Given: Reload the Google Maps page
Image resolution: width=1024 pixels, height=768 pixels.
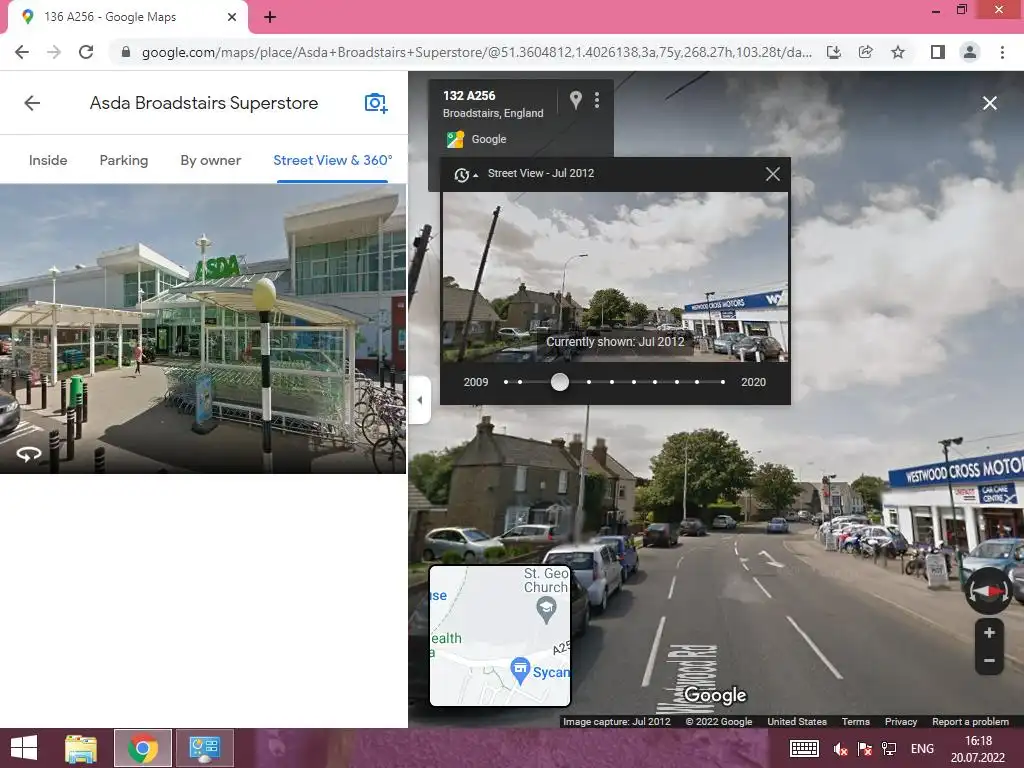Looking at the screenshot, I should pyautogui.click(x=86, y=52).
